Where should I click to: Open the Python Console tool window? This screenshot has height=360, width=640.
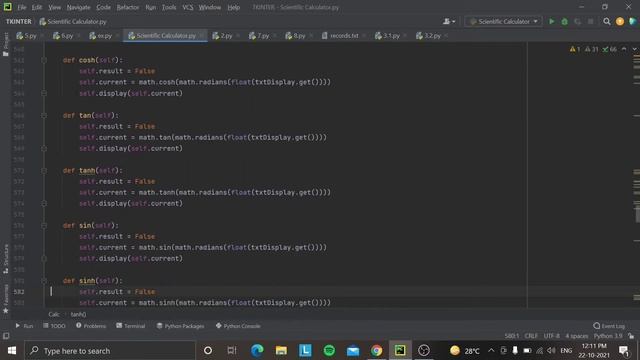[x=238, y=326]
